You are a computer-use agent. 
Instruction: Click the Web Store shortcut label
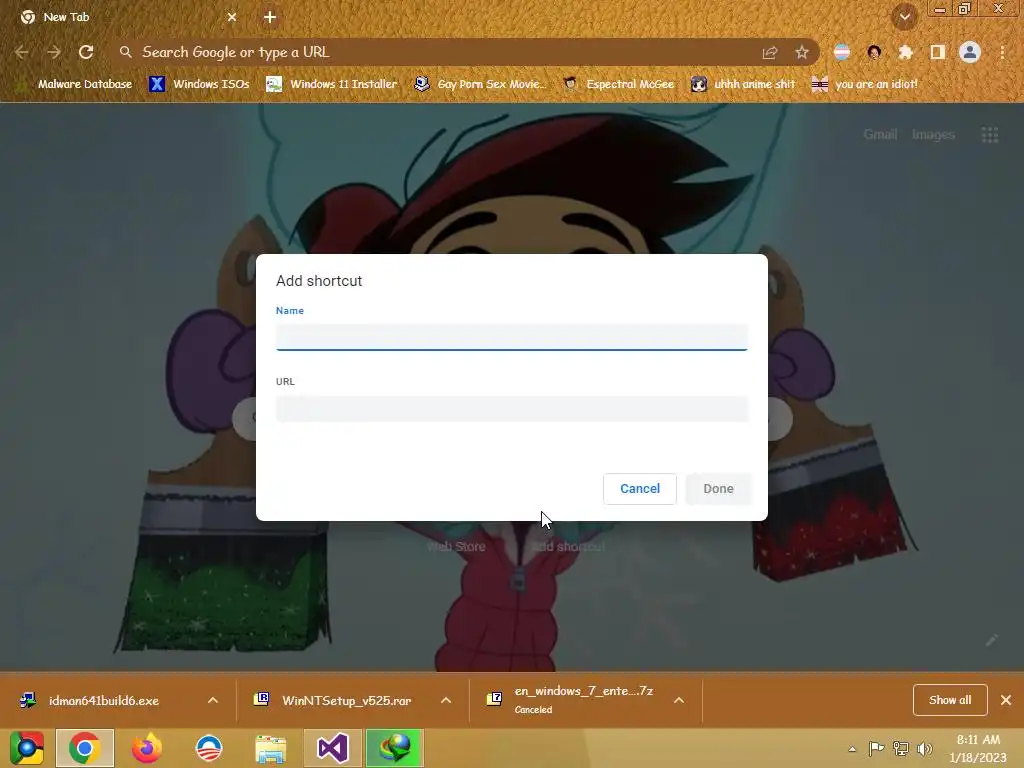456,547
